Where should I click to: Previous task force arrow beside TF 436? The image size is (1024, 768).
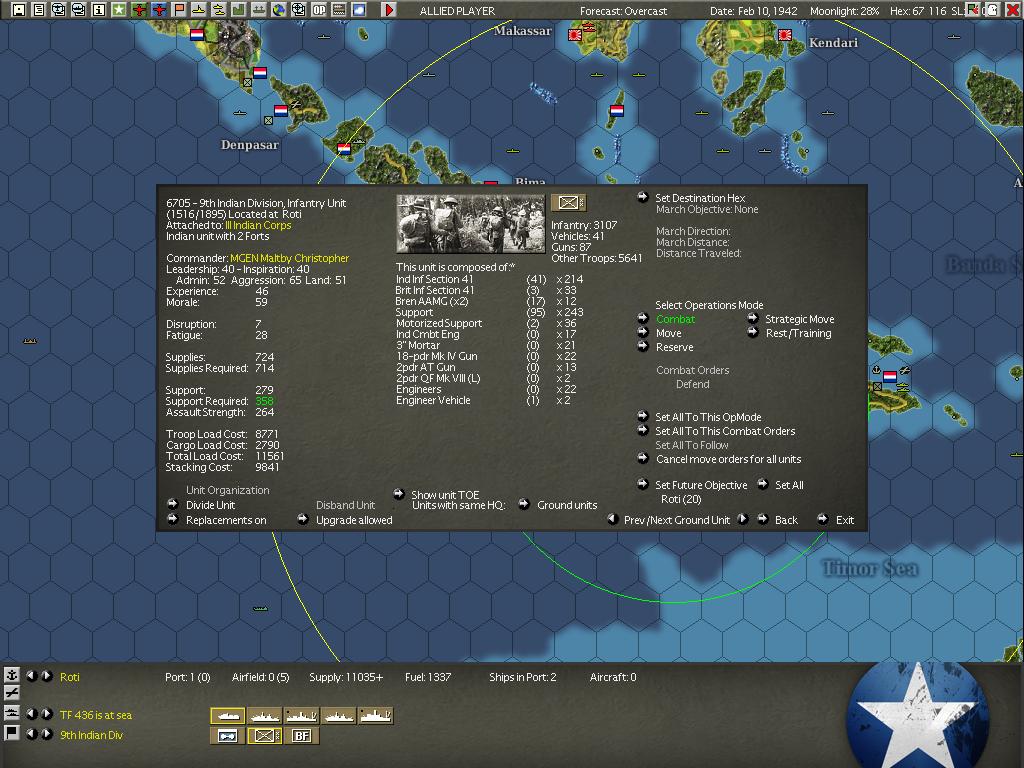[x=31, y=714]
